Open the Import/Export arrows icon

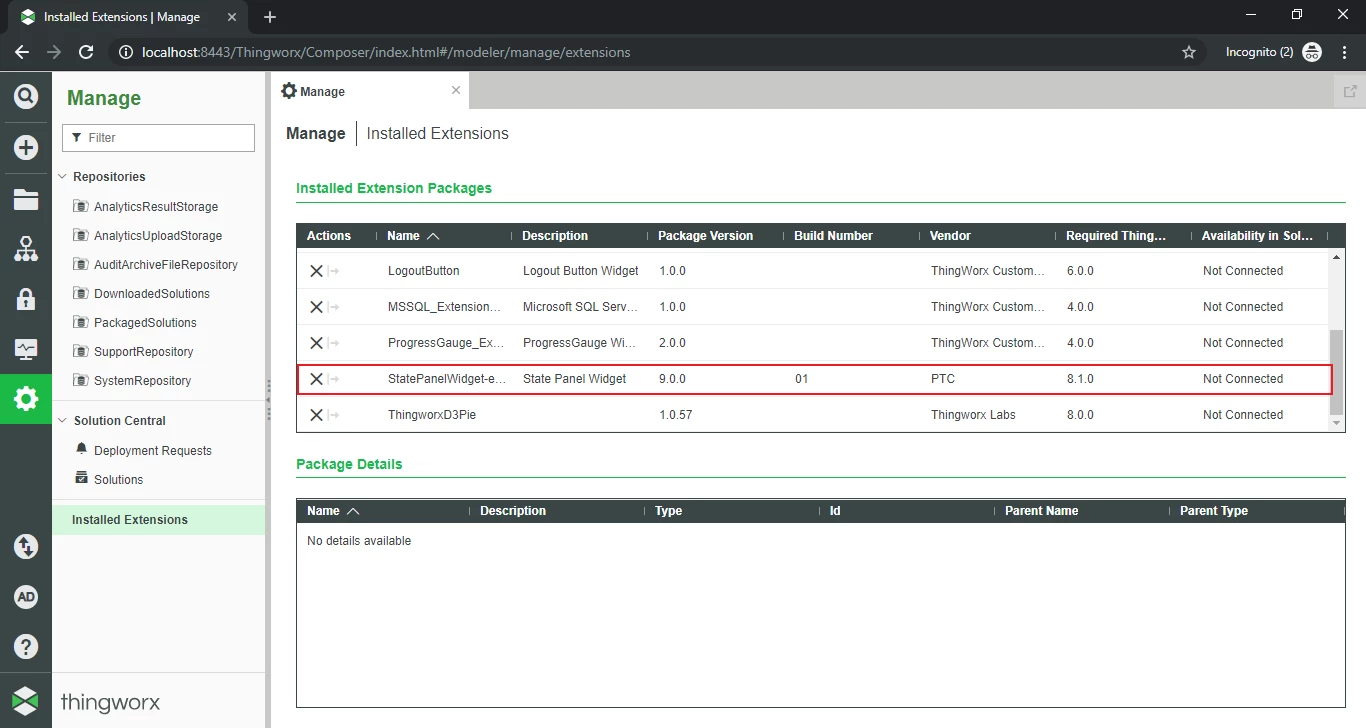coord(26,547)
